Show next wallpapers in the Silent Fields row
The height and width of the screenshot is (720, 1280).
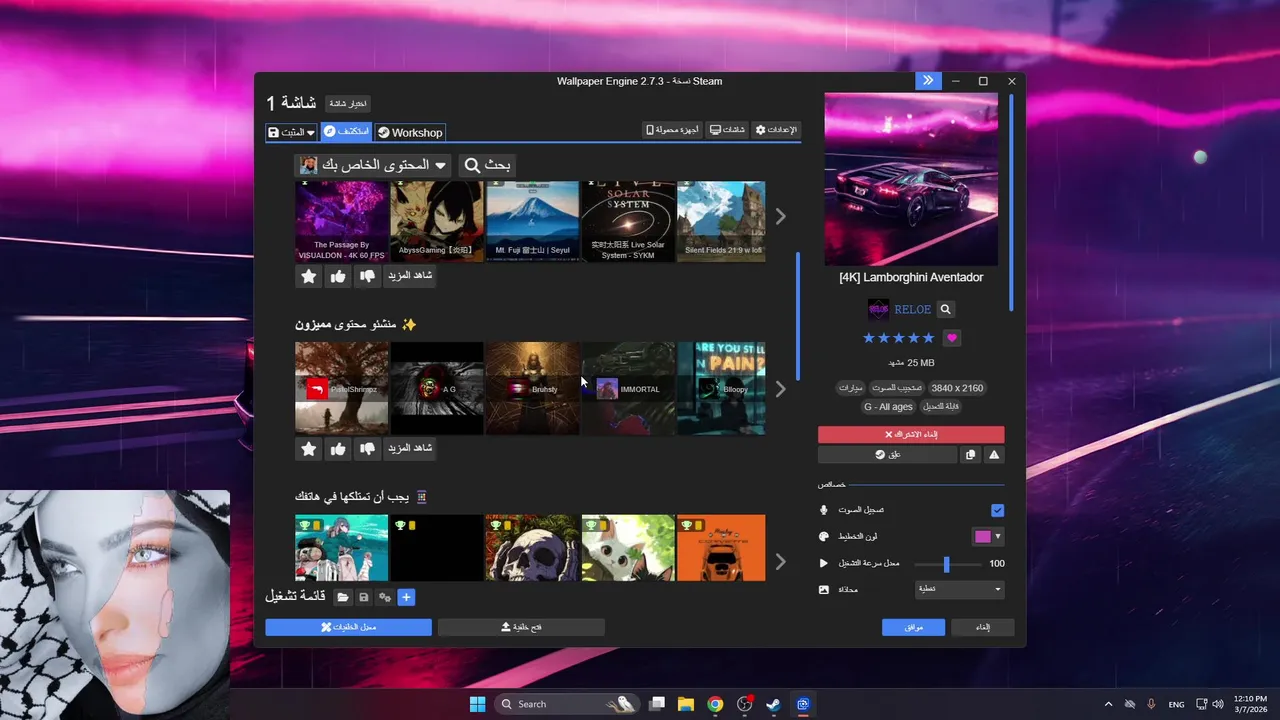point(780,217)
